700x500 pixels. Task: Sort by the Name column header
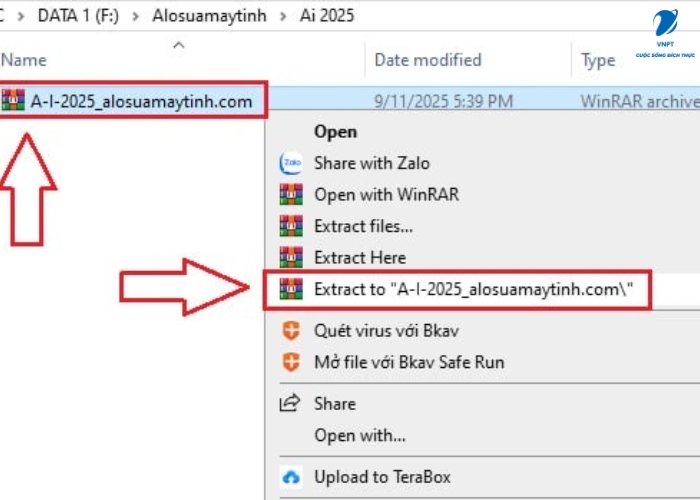(x=24, y=61)
